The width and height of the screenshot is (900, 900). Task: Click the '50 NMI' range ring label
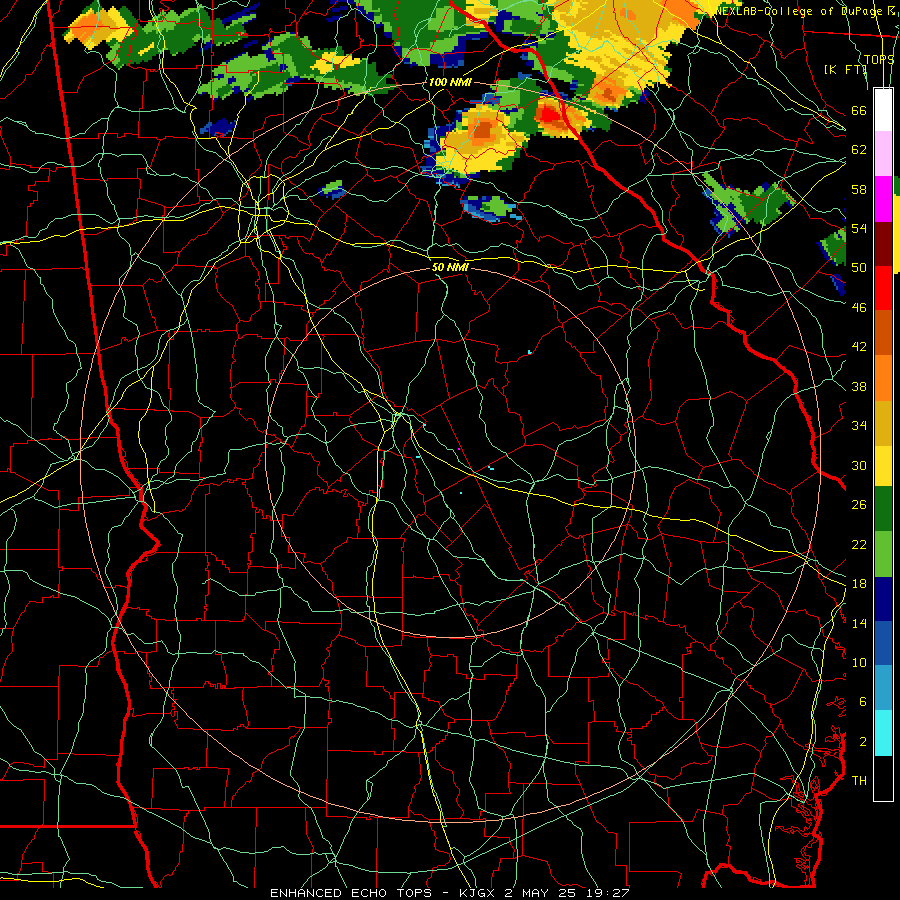[450, 267]
